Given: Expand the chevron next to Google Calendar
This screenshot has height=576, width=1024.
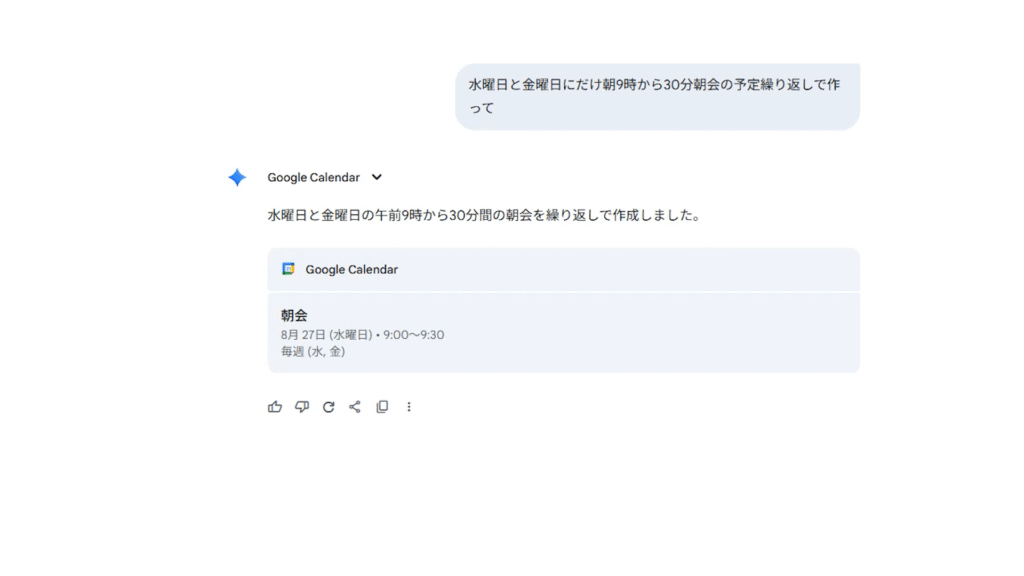Looking at the screenshot, I should [x=377, y=178].
